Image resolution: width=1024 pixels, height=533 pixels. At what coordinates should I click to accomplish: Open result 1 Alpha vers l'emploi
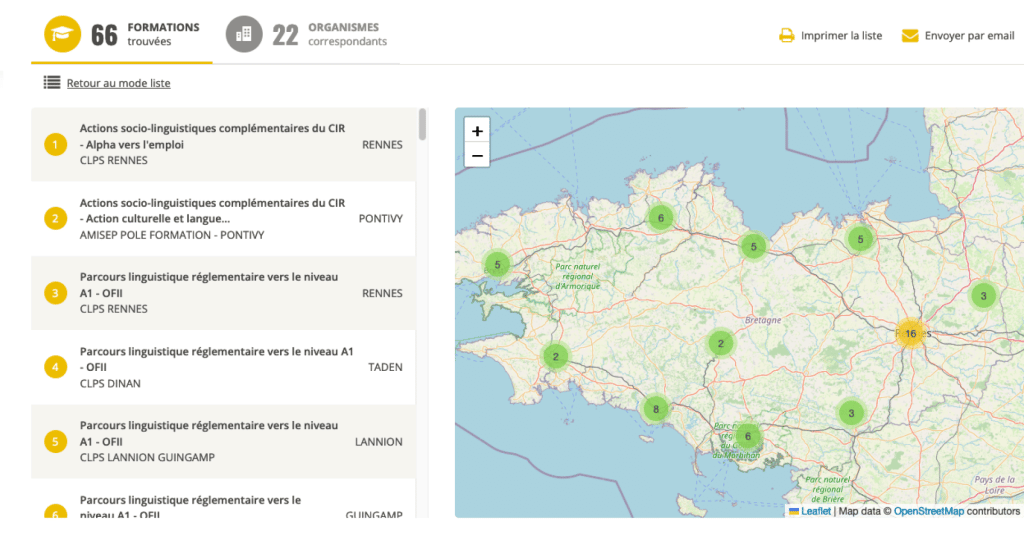(x=223, y=144)
